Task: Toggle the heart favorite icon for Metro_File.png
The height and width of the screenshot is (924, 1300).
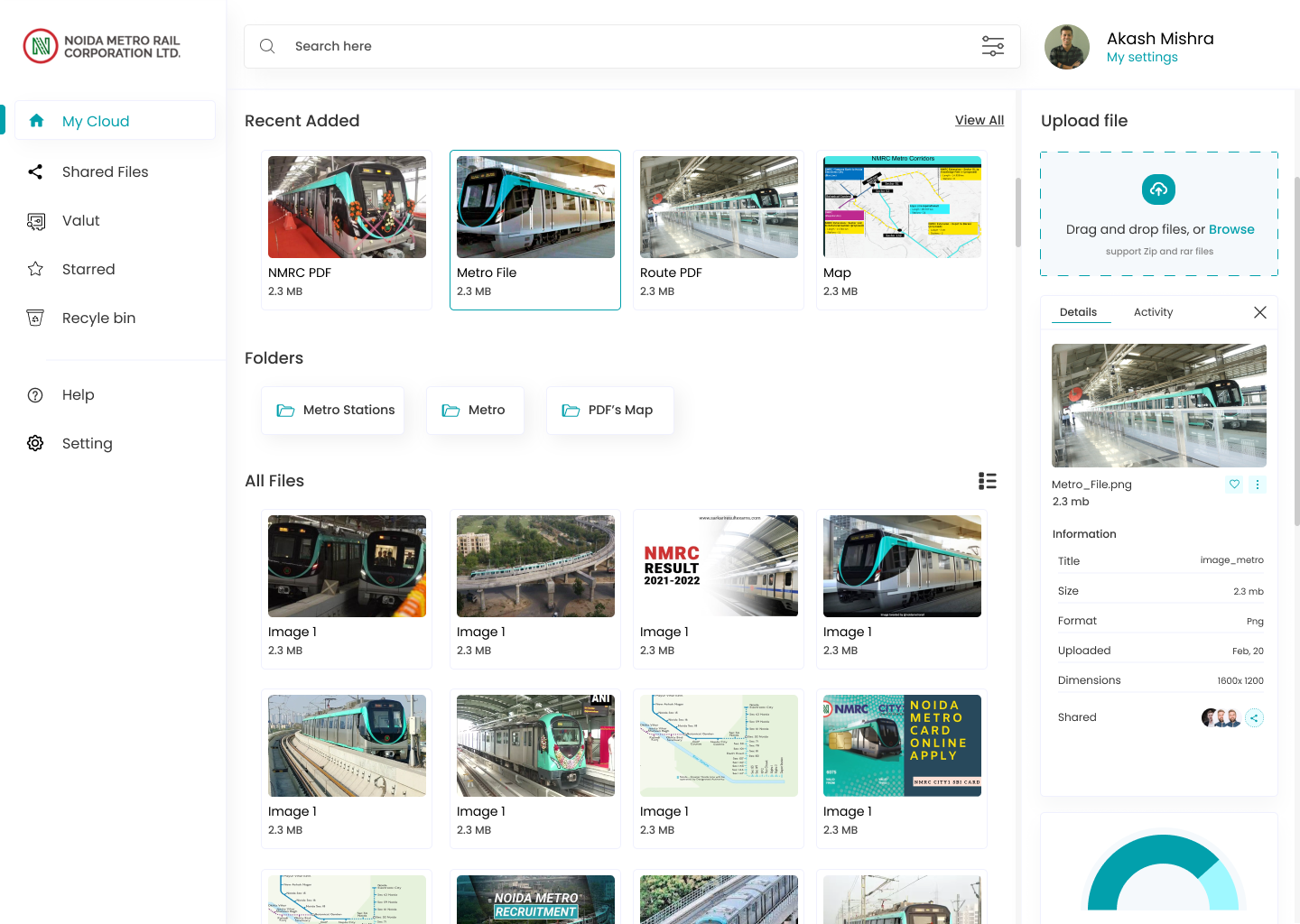Action: pyautogui.click(x=1234, y=485)
